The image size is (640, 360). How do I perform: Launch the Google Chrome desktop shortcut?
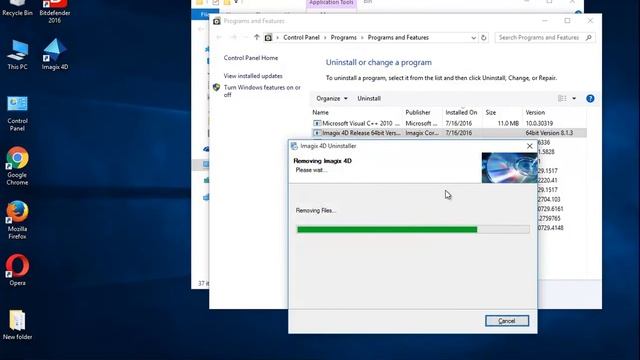(17, 166)
